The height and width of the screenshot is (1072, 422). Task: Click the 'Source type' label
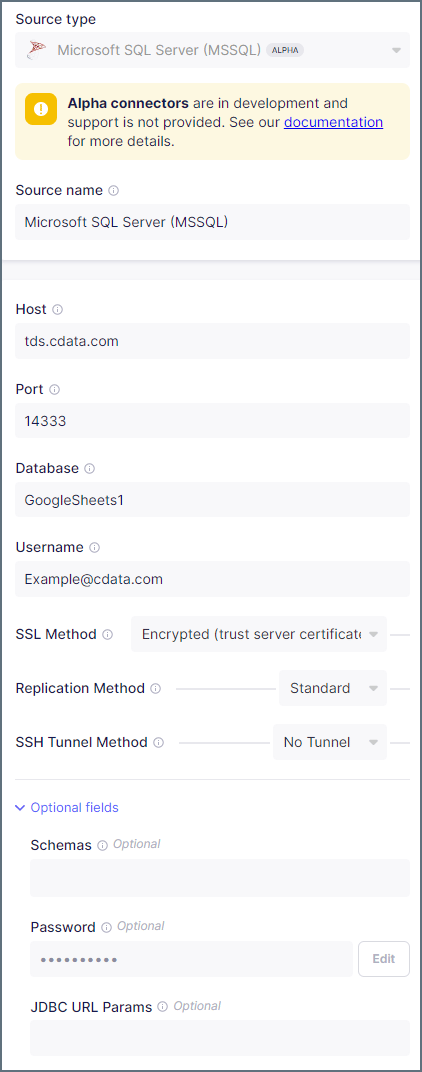(x=56, y=19)
